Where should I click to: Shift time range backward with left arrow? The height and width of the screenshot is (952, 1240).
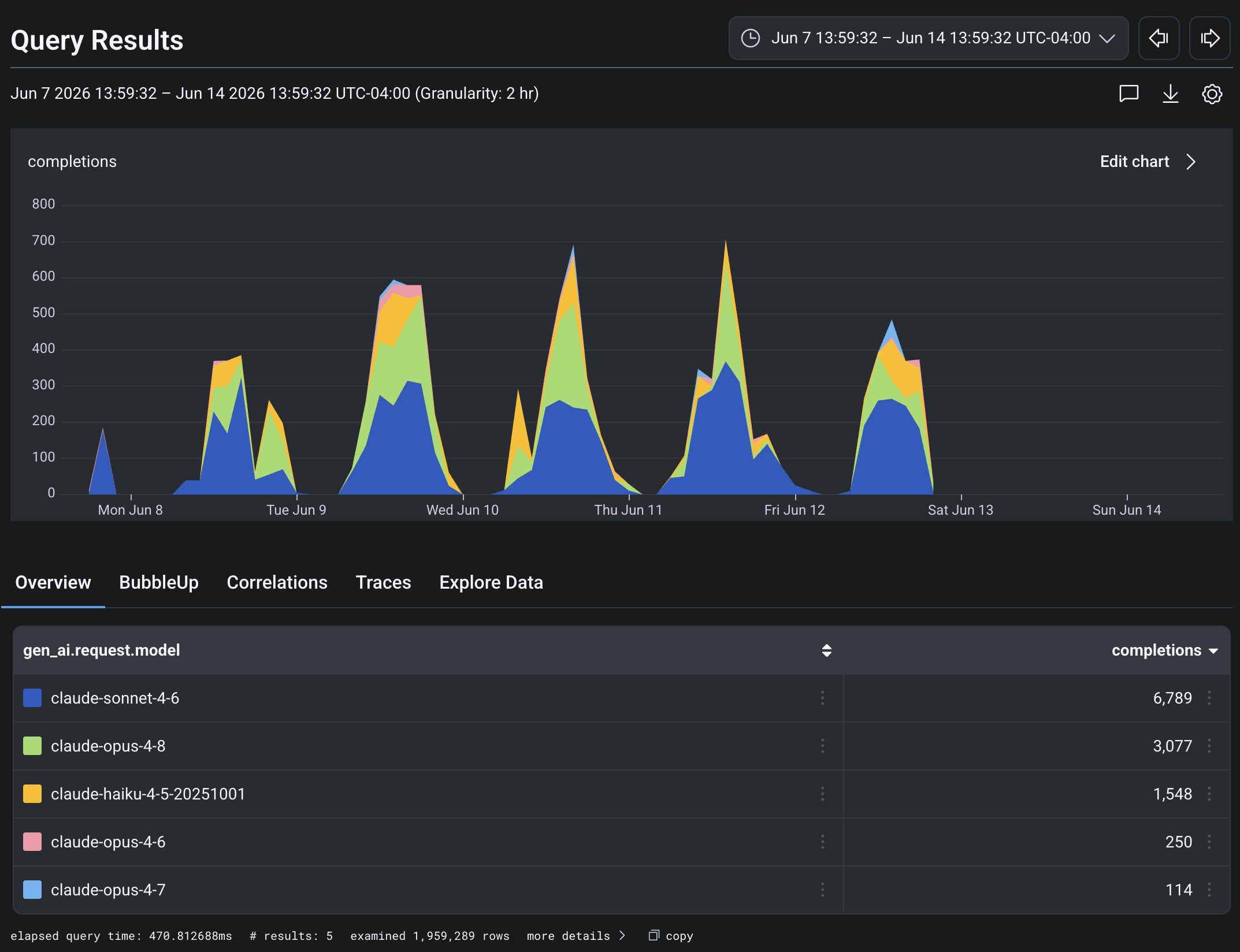[1159, 38]
